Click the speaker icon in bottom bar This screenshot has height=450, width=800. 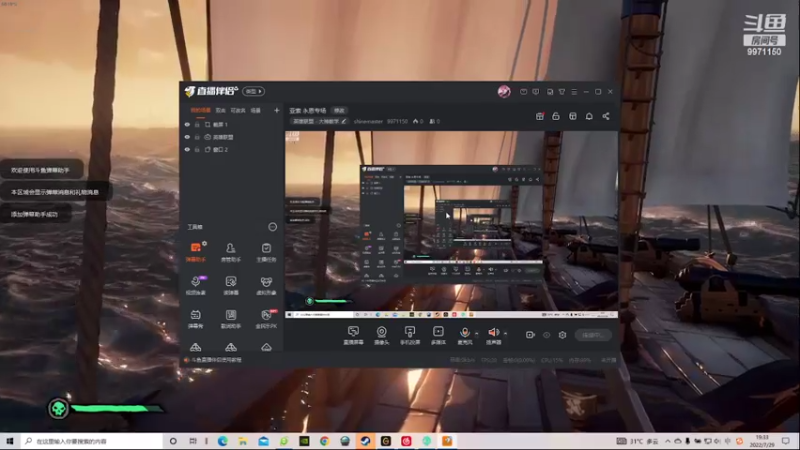(x=493, y=333)
